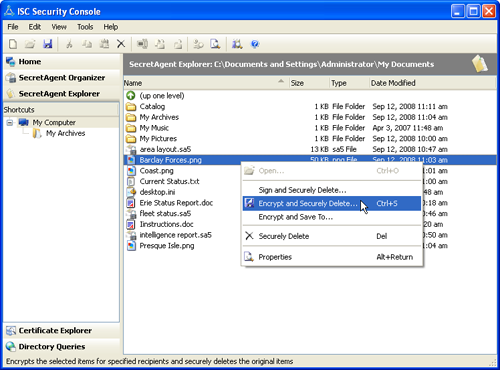Click the New document toolbar icon
Image resolution: width=500 pixels, height=370 pixels.
(x=13, y=44)
